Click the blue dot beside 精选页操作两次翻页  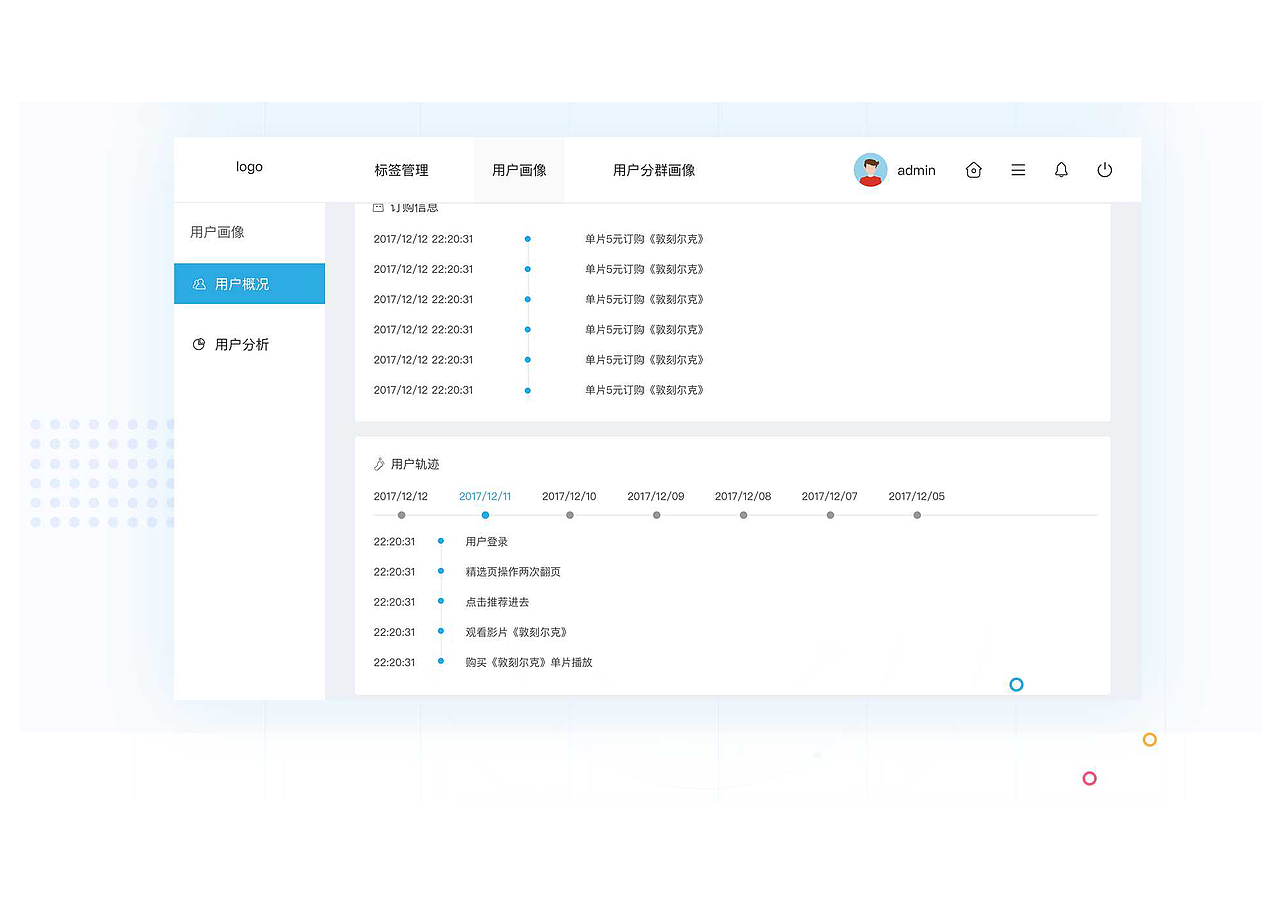click(441, 571)
